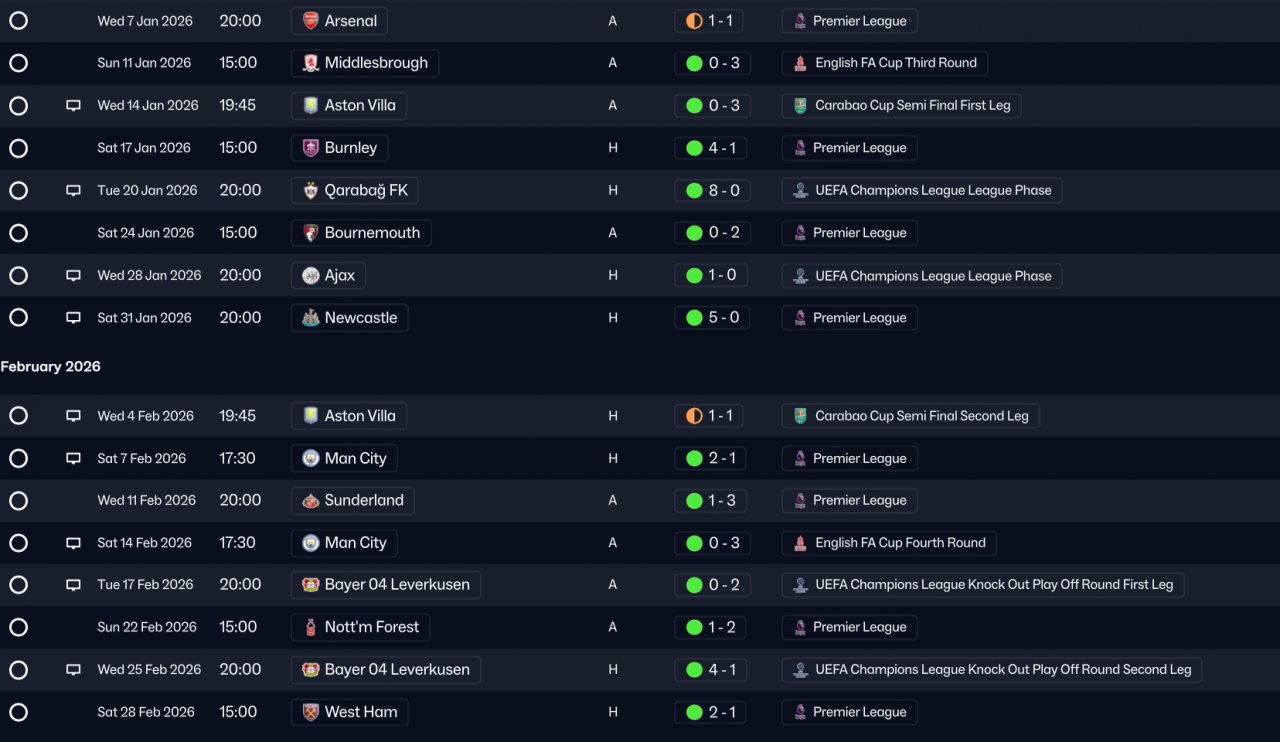The width and height of the screenshot is (1280, 742).
Task: Select the circle beside Bournemouth fixture
Action: (18, 233)
